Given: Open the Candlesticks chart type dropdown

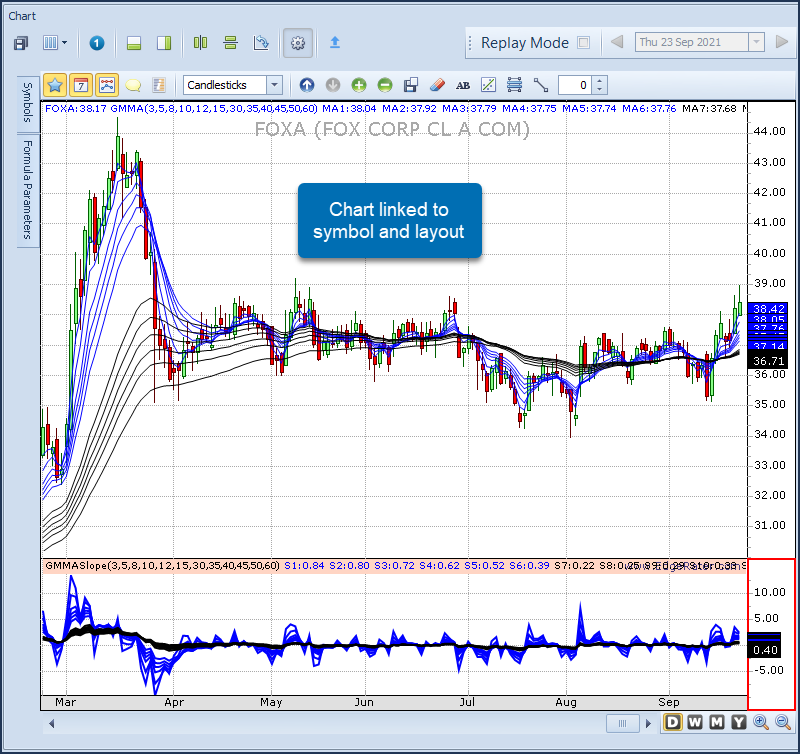Looking at the screenshot, I should [x=274, y=85].
